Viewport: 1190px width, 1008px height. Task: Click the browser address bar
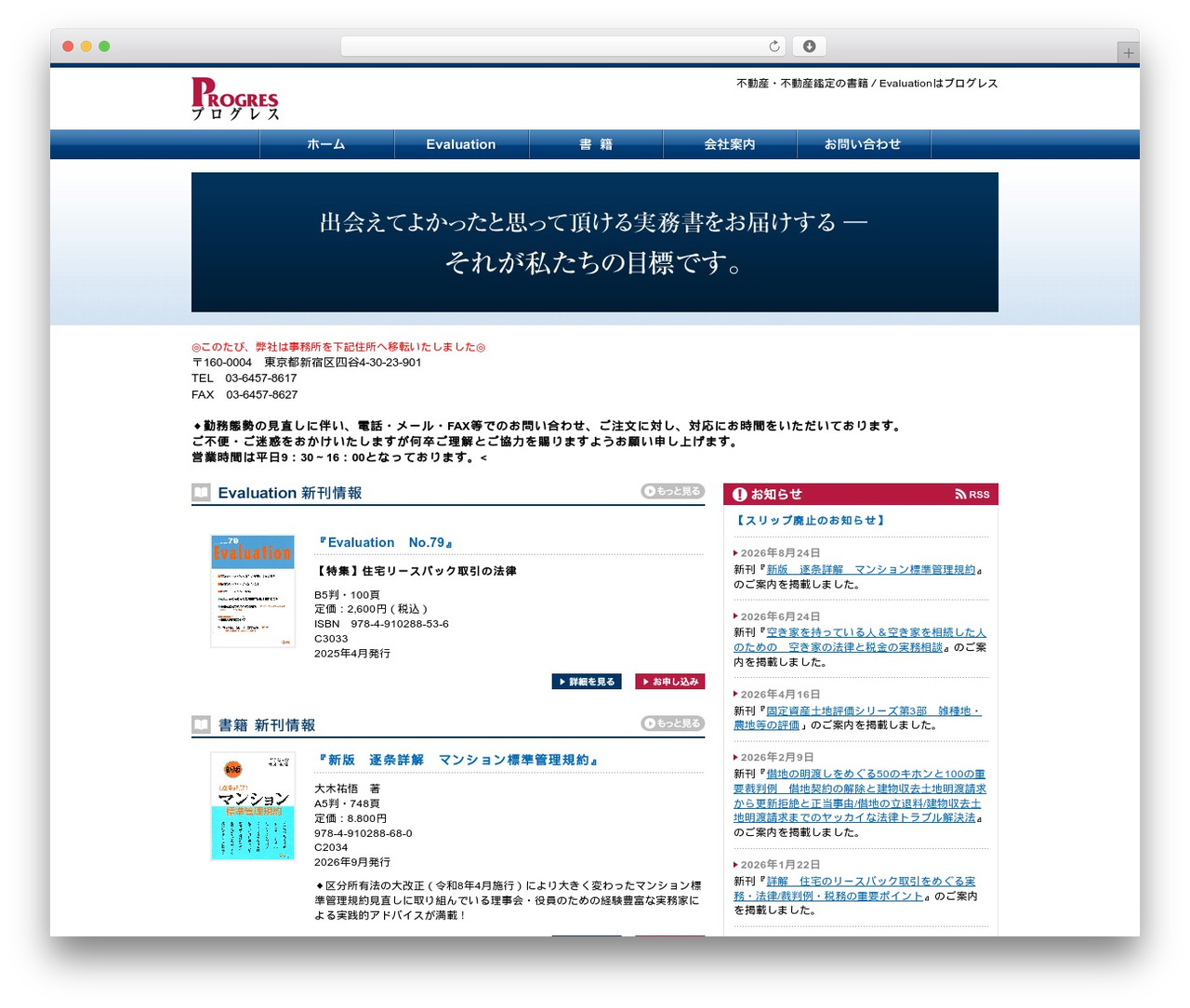[x=563, y=46]
